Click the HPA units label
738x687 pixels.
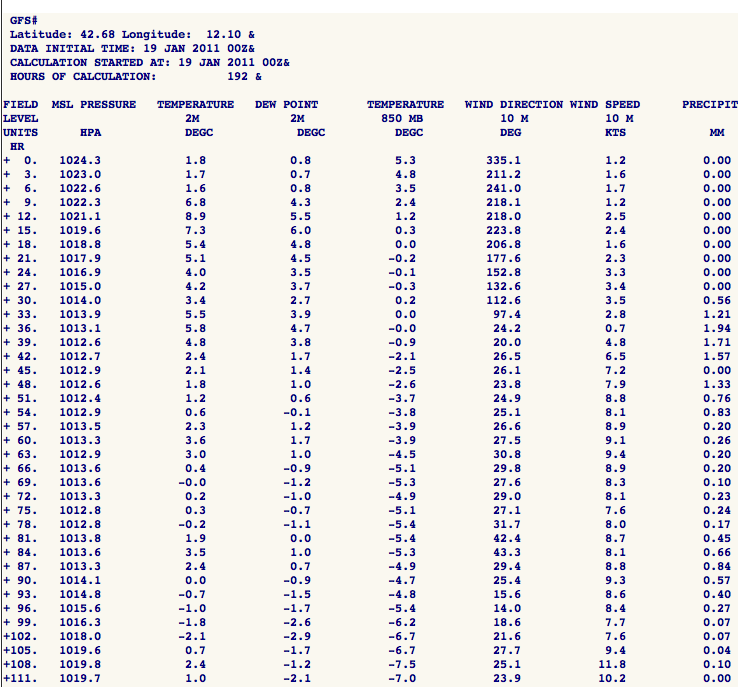[x=91, y=132]
